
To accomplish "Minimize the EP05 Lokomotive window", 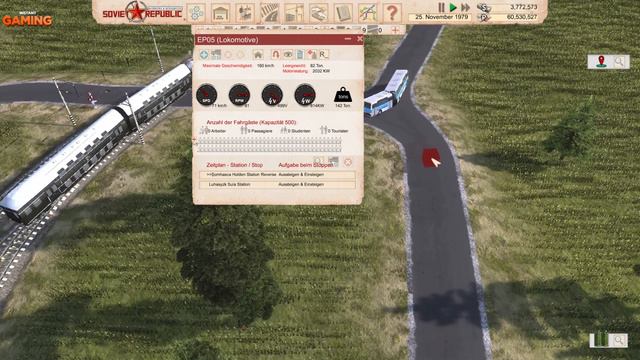I will 348,39.
